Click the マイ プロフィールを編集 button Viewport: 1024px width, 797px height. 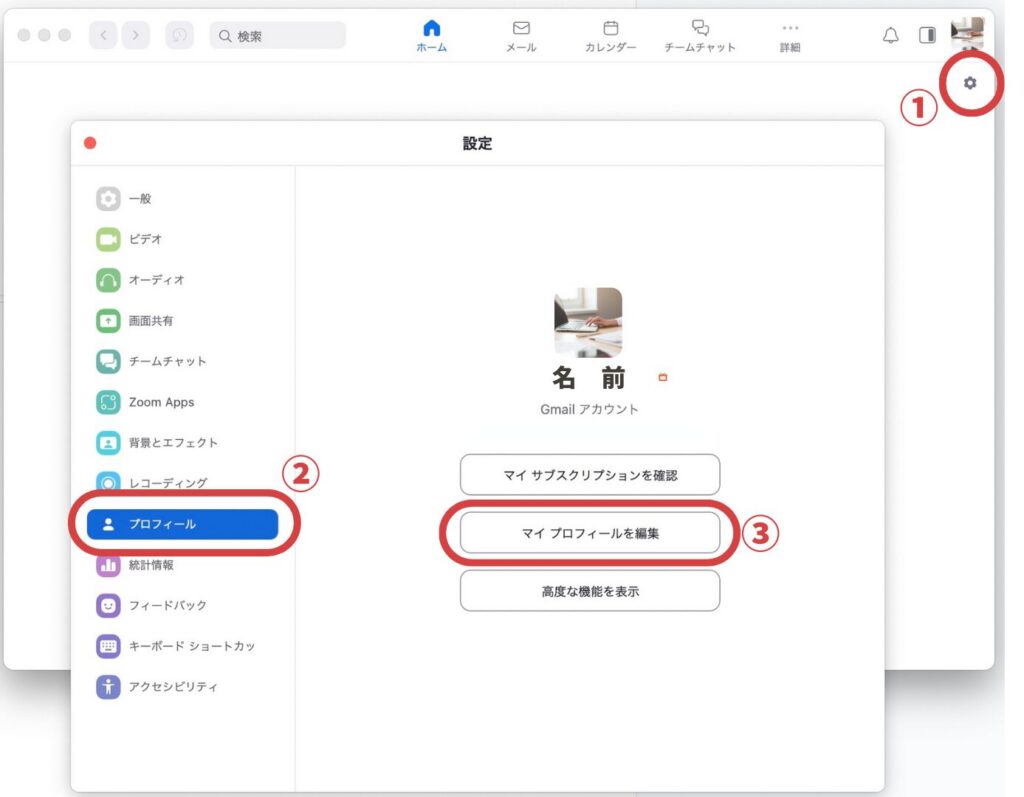pos(590,533)
